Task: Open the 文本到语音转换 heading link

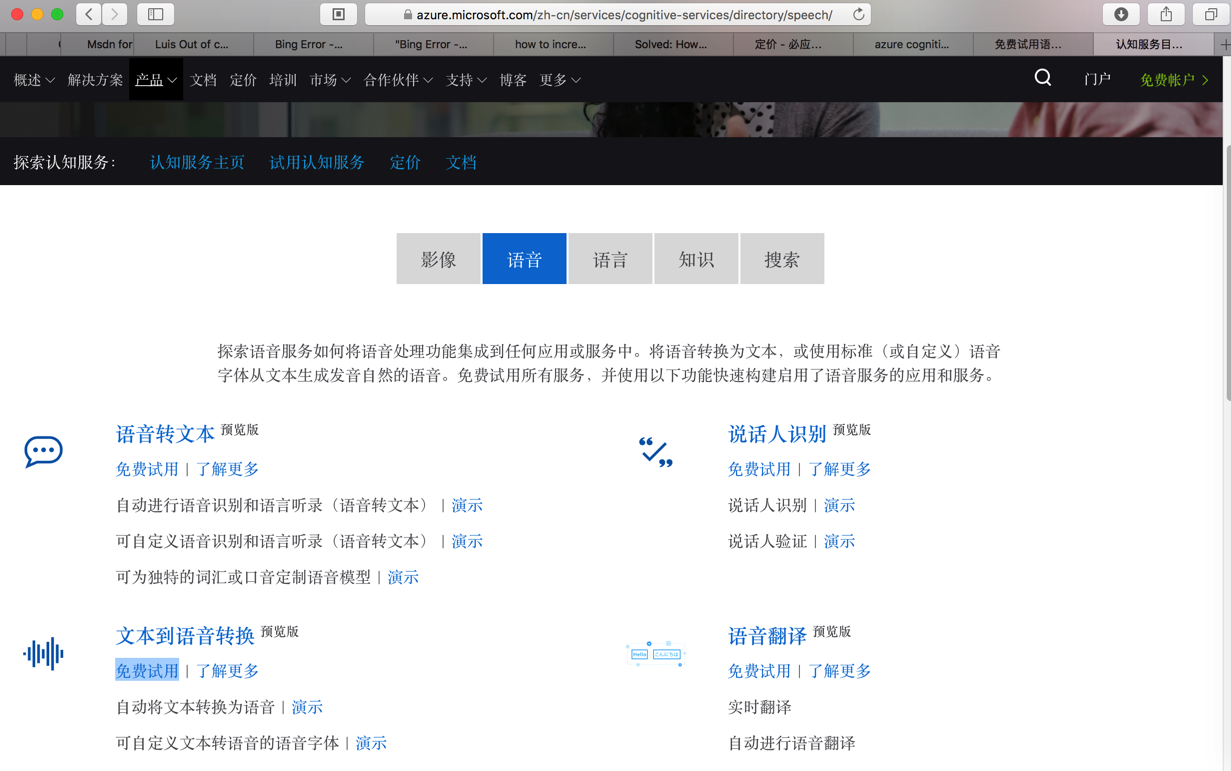Action: click(185, 636)
